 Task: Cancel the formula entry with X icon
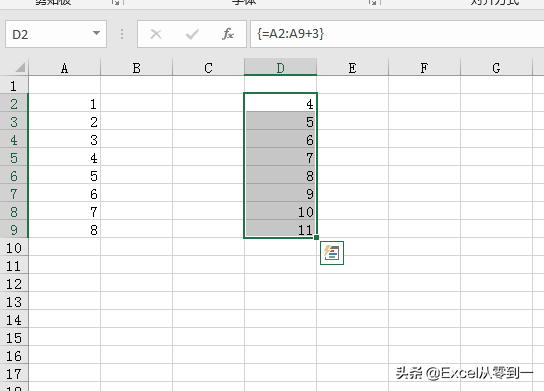156,34
